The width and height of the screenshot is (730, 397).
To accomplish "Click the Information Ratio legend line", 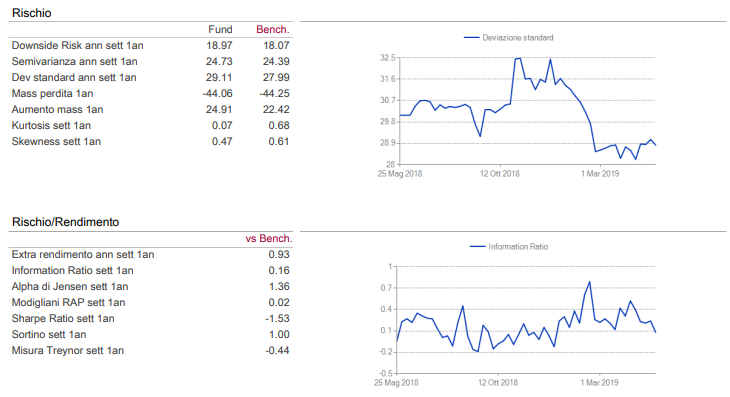I will [x=478, y=247].
